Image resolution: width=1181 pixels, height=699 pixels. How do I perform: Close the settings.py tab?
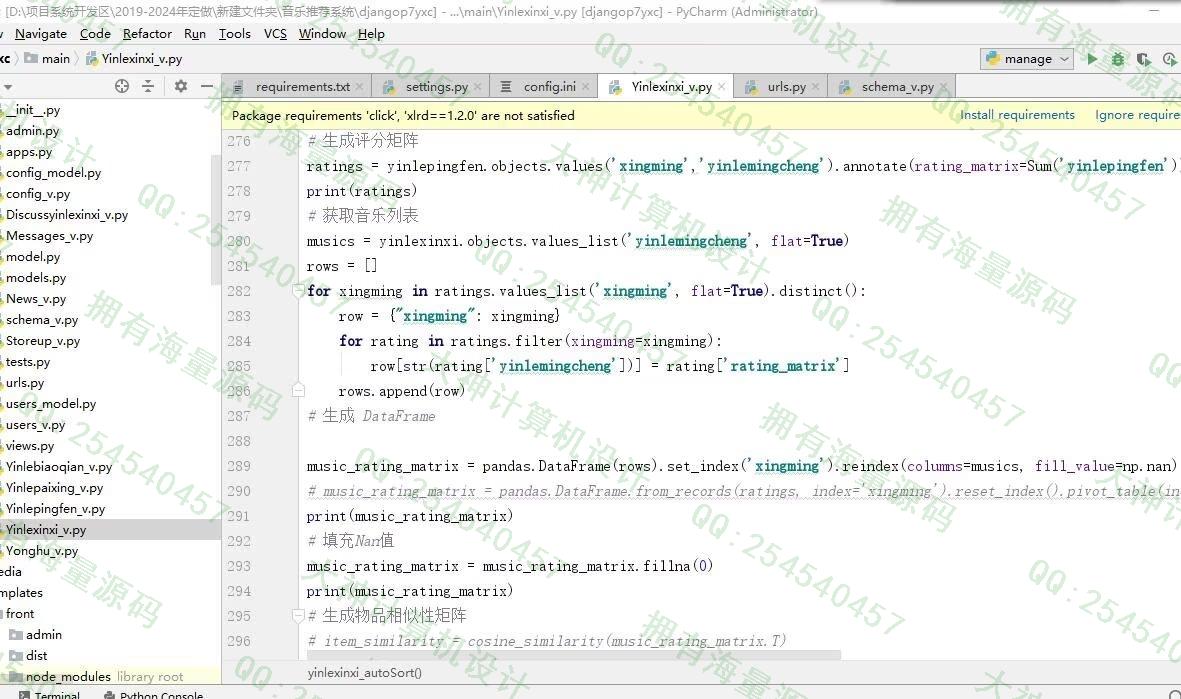(478, 87)
